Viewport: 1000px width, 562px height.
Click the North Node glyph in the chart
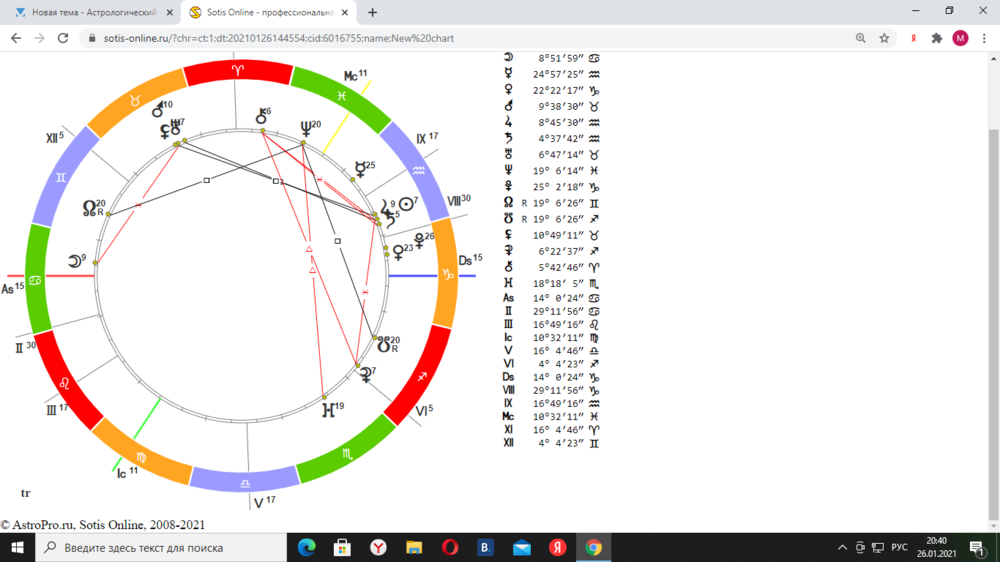click(x=90, y=209)
